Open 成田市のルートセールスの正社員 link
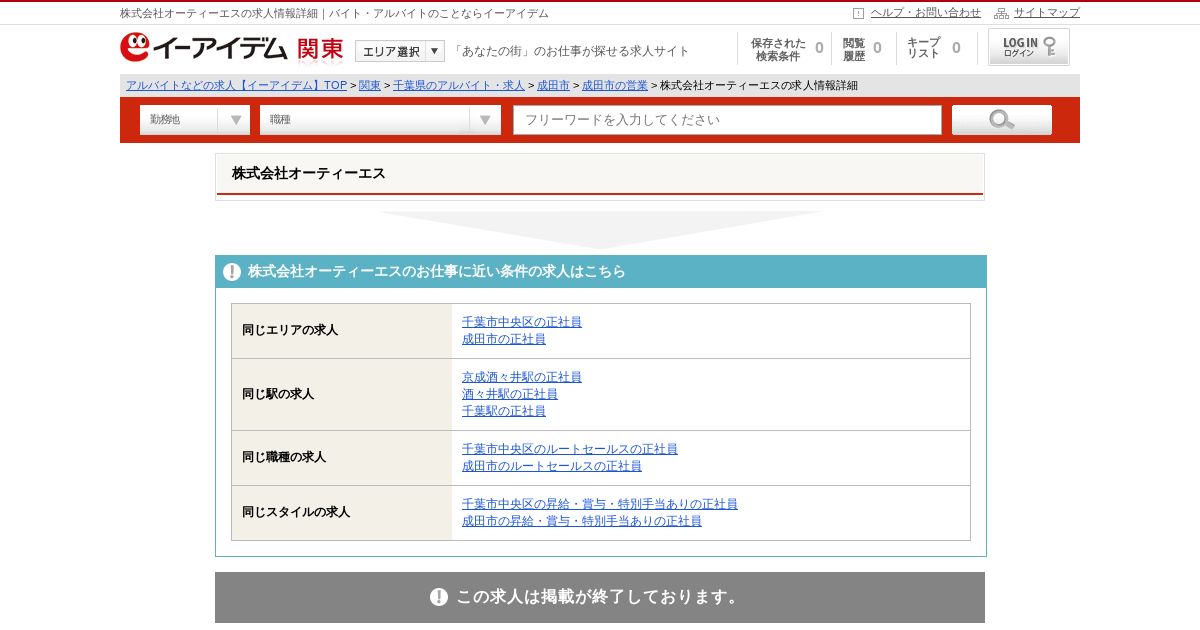Viewport: 1200px width, 630px height. tap(552, 466)
